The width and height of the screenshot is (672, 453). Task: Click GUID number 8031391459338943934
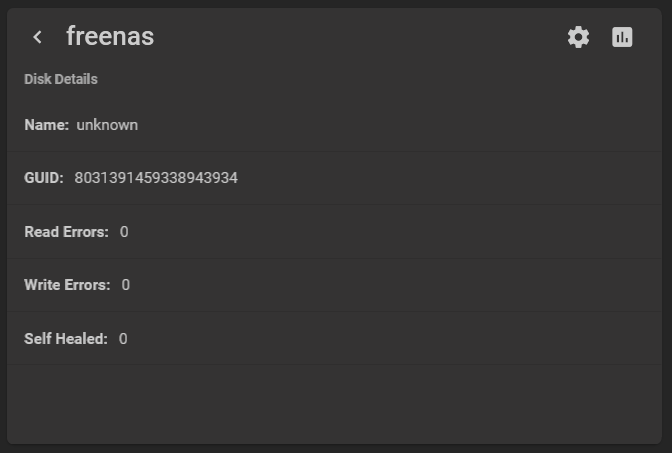pos(156,178)
